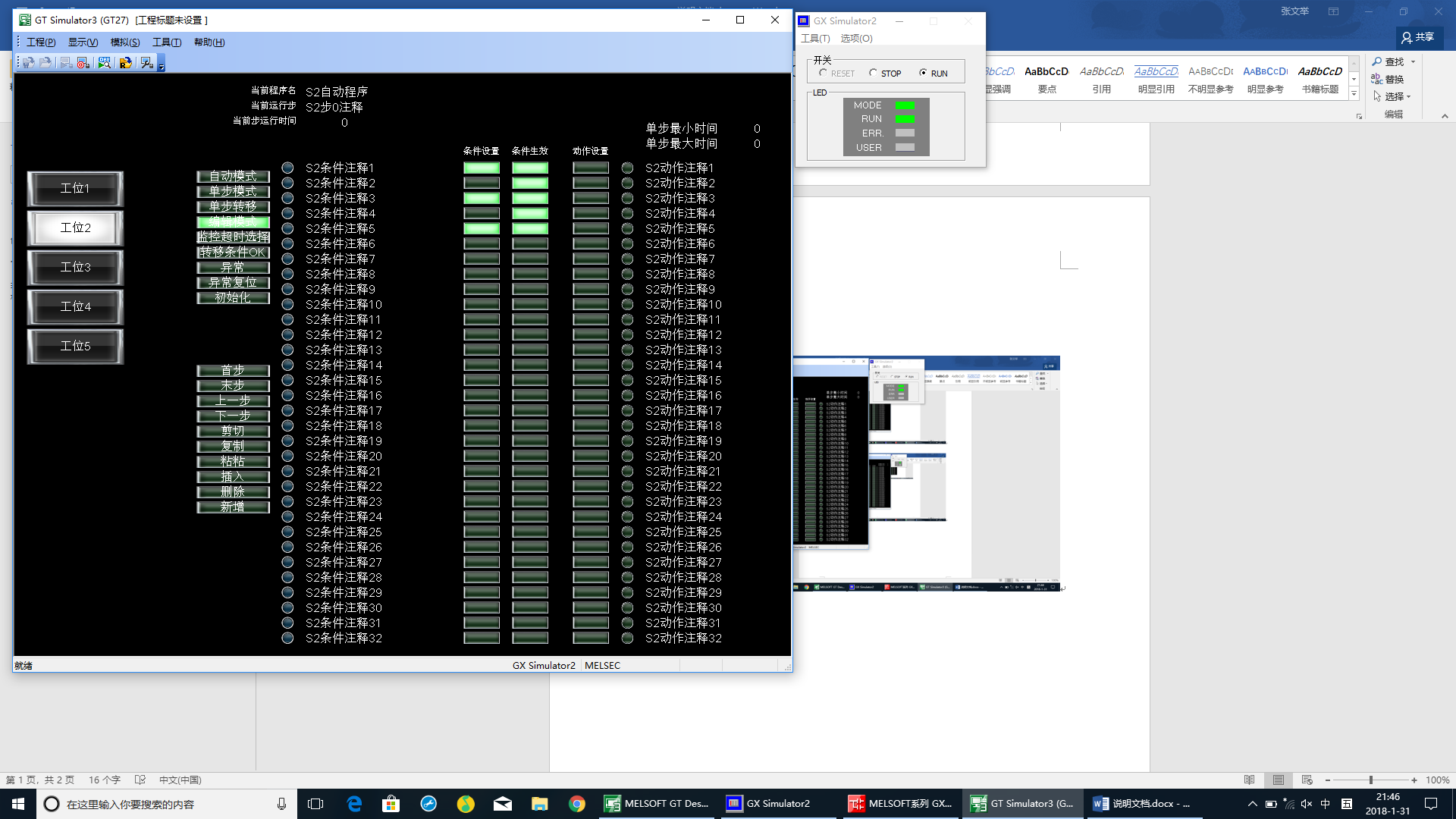Open the simulator option wrench icon
Viewport: 1456px width, 819px height.
point(147,63)
